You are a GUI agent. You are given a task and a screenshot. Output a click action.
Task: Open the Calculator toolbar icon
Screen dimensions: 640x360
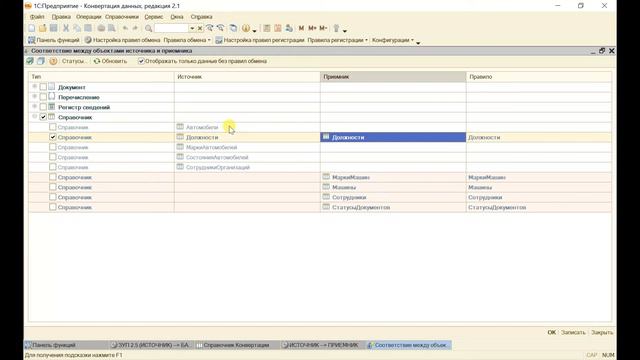tap(267, 28)
